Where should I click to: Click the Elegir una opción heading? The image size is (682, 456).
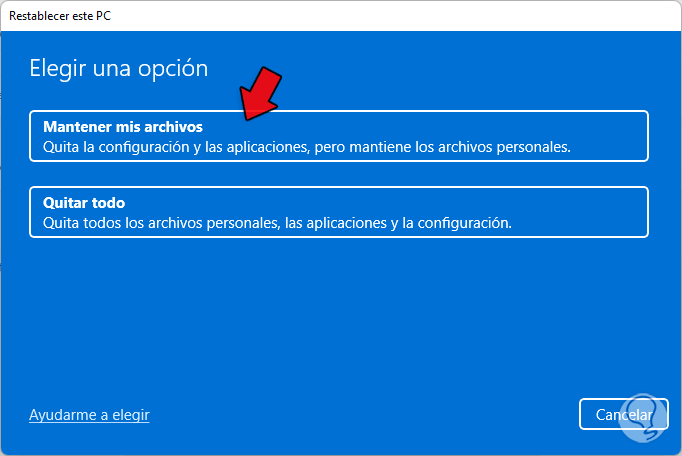click(x=119, y=69)
